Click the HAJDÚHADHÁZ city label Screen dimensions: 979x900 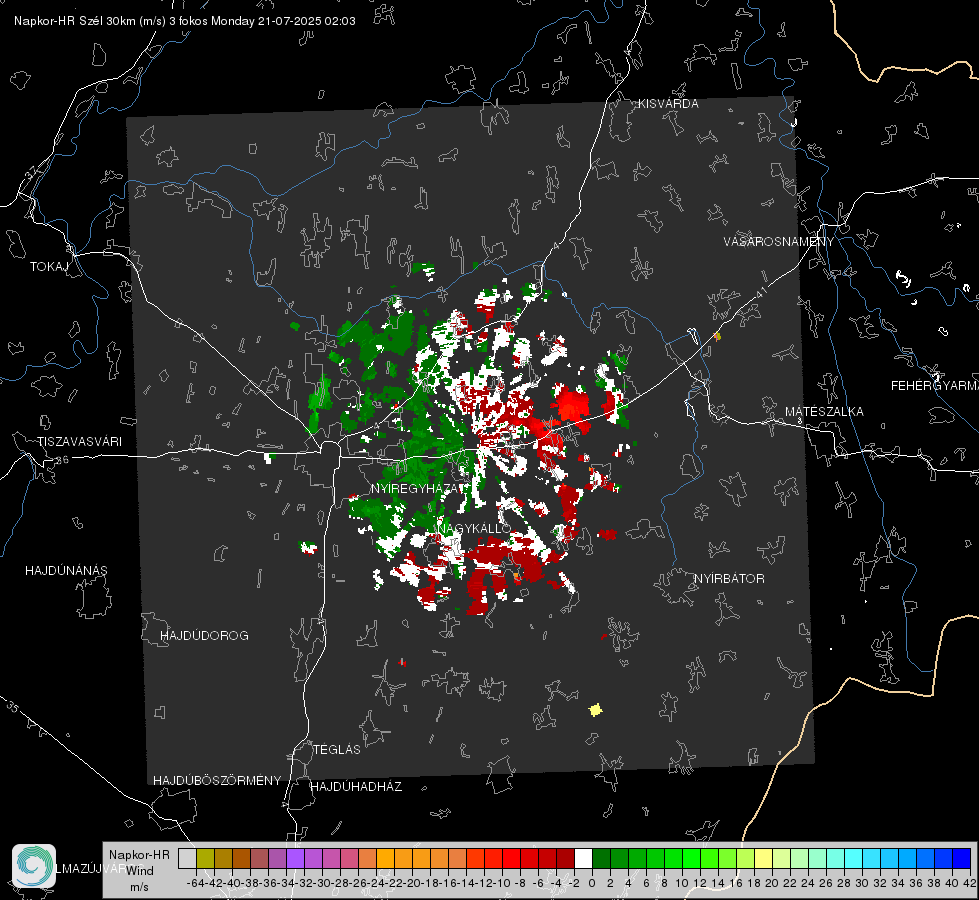pyautogui.click(x=356, y=787)
